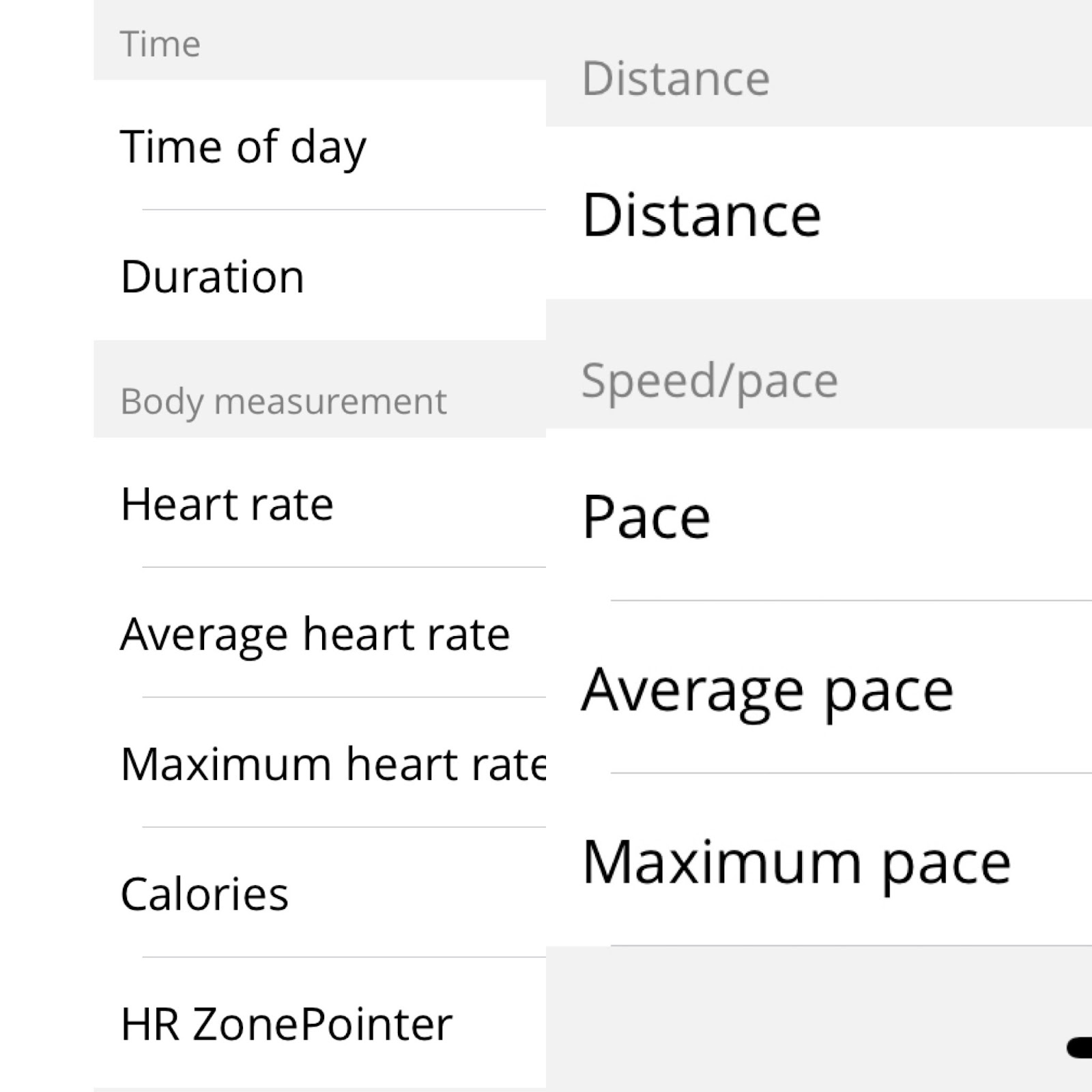Tap the divider line below Time of day
The height and width of the screenshot is (1092, 1092).
(343, 210)
